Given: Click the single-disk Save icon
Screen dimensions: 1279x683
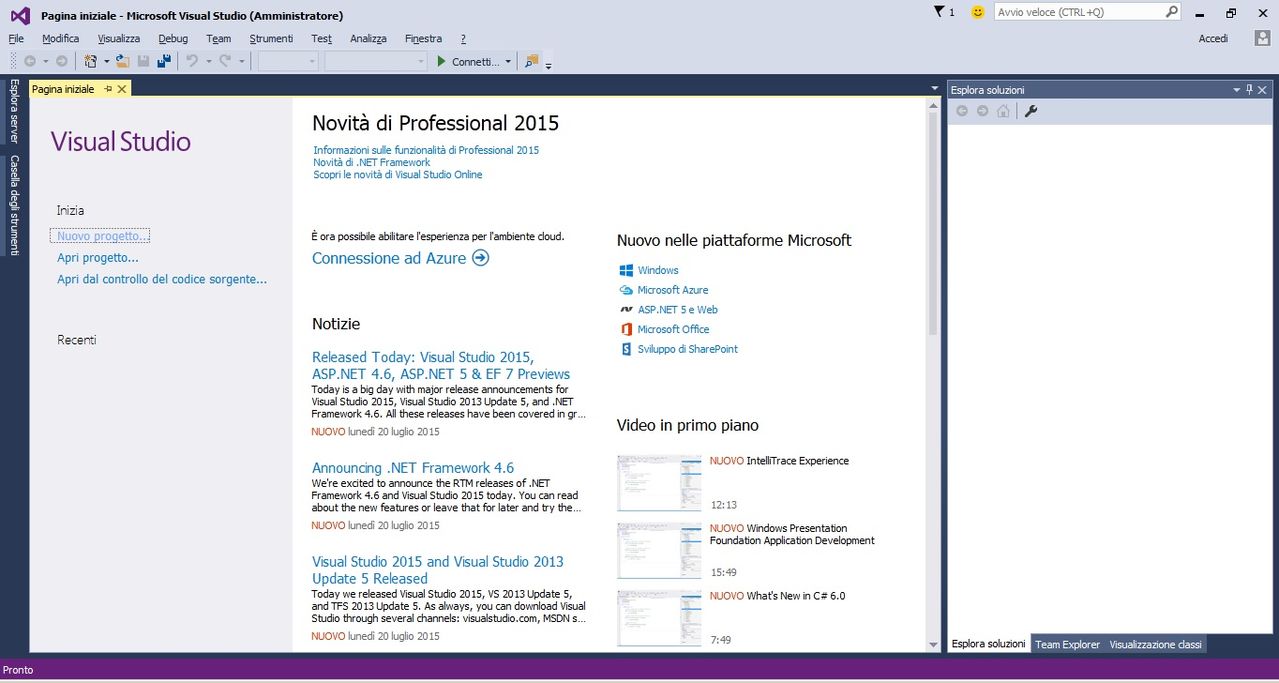Looking at the screenshot, I should pyautogui.click(x=144, y=61).
